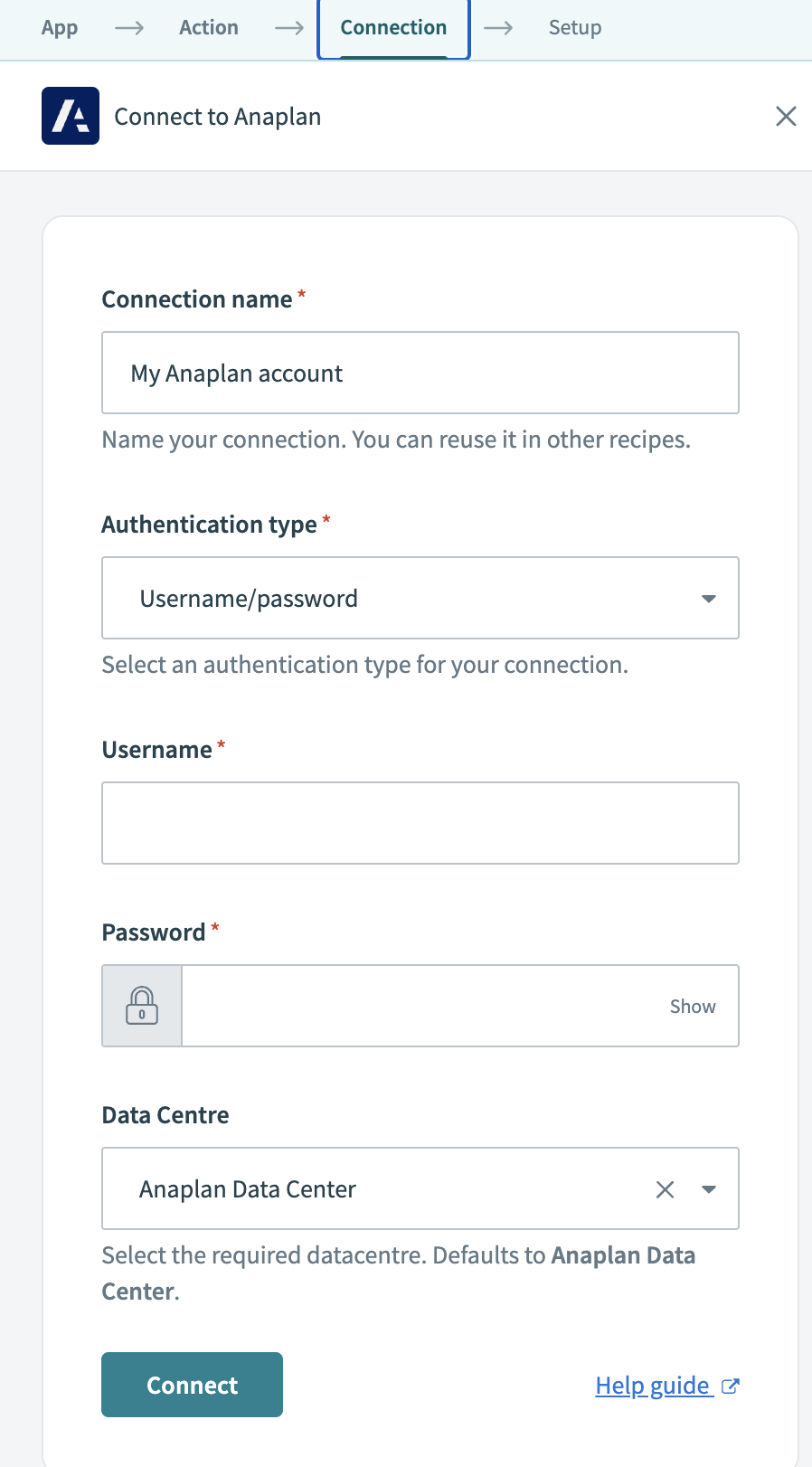Open the Authentication type dropdown

click(709, 598)
